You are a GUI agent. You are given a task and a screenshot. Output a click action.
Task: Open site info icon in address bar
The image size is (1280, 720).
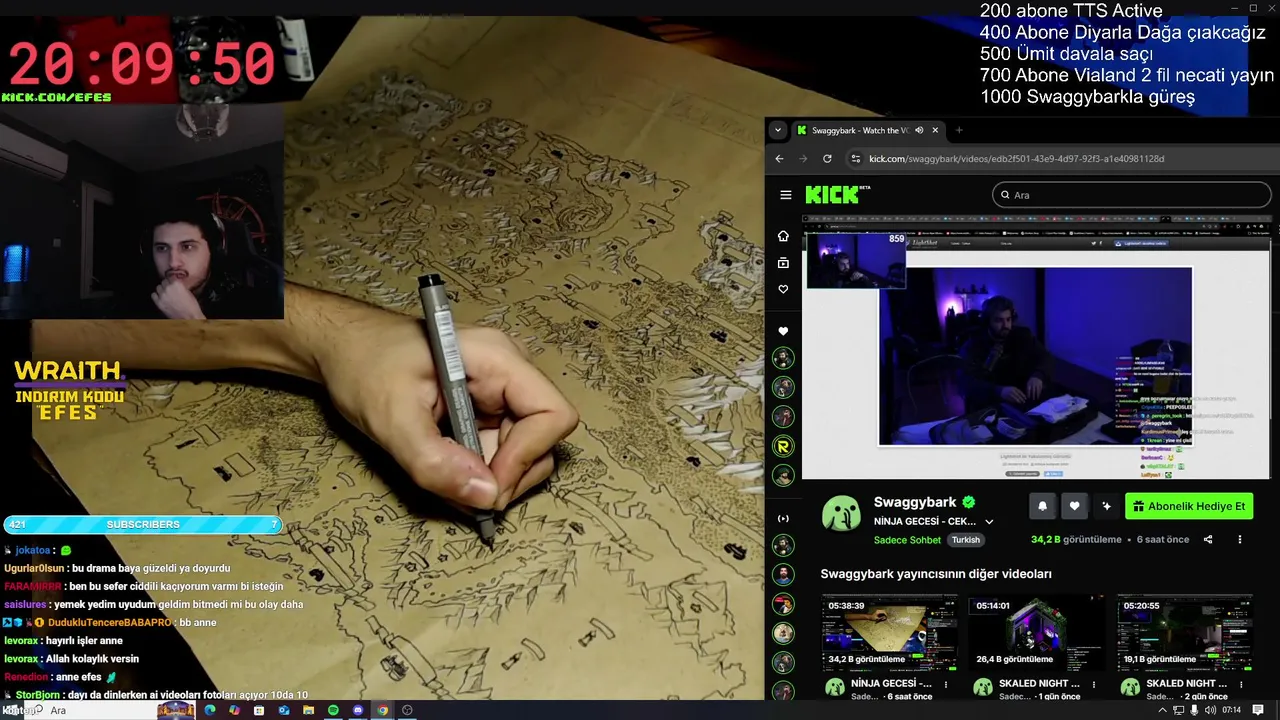coord(855,158)
